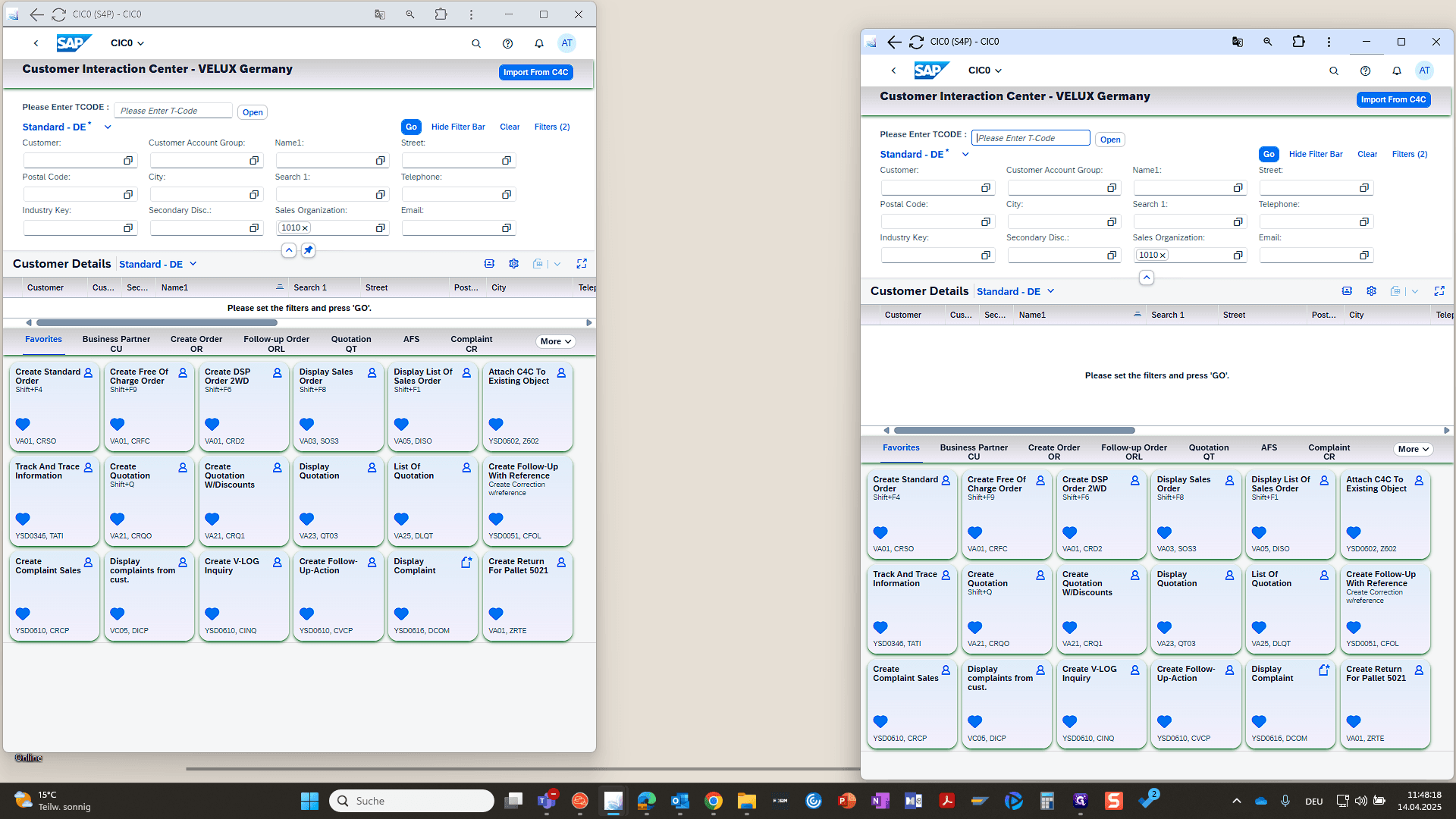
Task: Show notifications bell in the left window
Action: (x=539, y=43)
